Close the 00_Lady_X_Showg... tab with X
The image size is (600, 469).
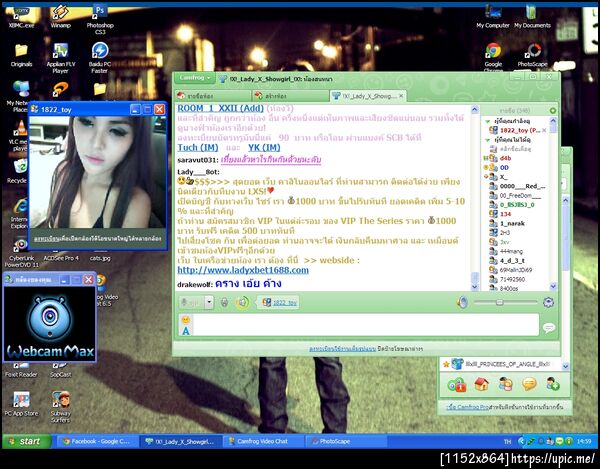401,96
